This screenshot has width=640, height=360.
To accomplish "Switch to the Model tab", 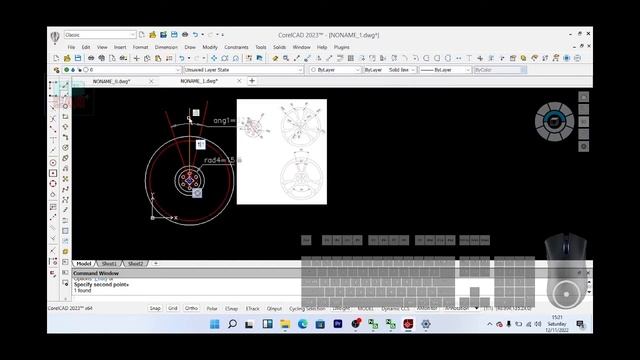I will click(x=84, y=264).
